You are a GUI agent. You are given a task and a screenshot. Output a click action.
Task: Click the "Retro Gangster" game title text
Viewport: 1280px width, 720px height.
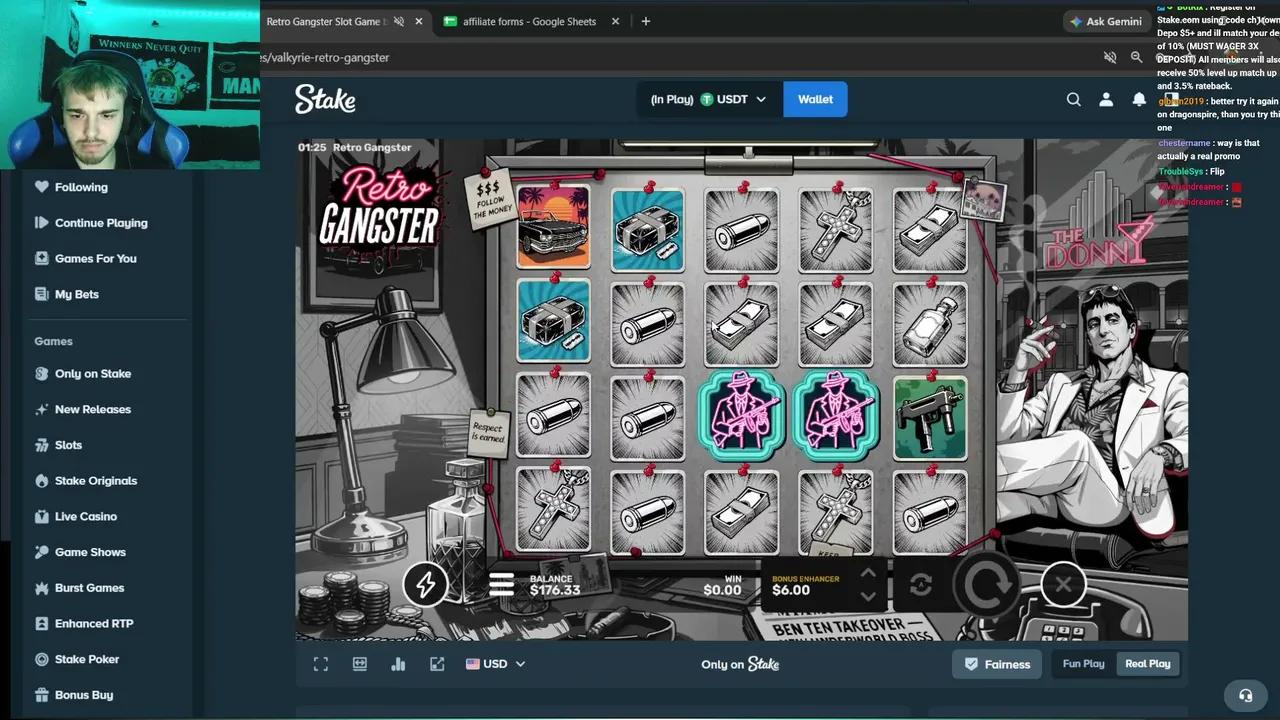pyautogui.click(x=372, y=147)
